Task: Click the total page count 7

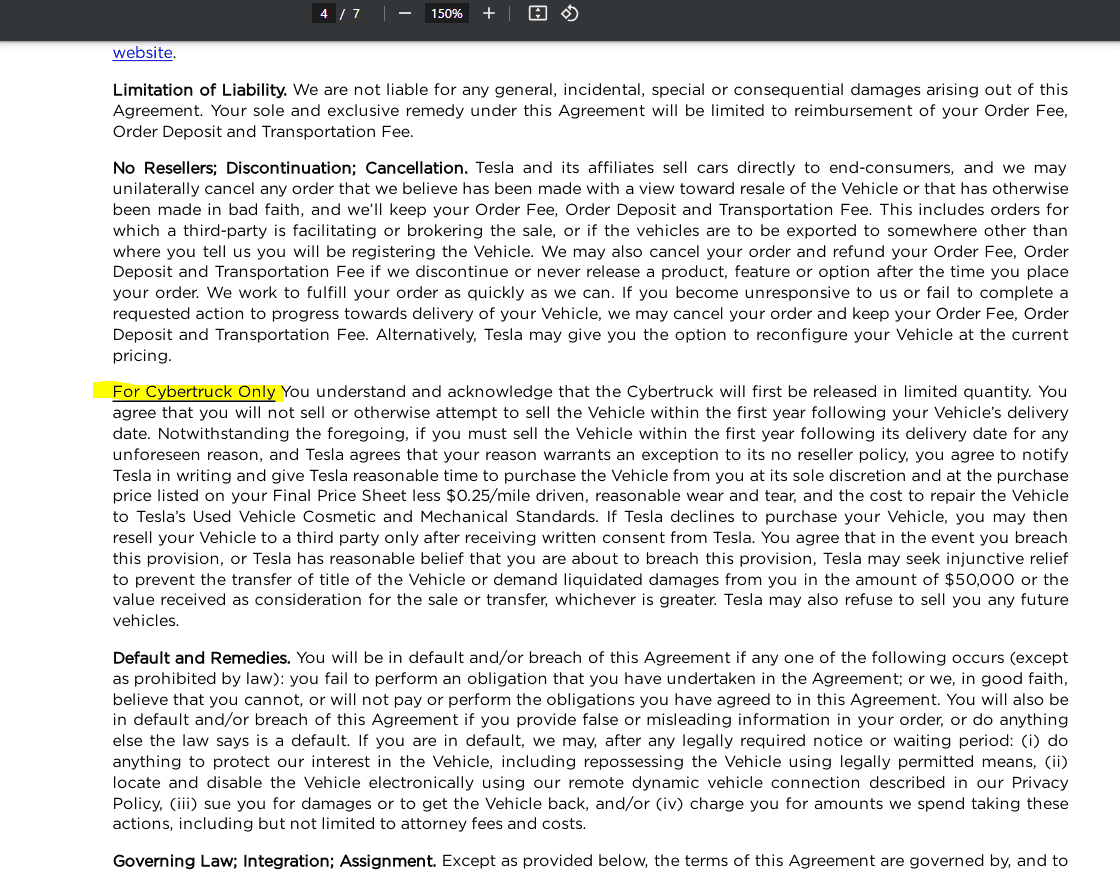Action: click(356, 14)
